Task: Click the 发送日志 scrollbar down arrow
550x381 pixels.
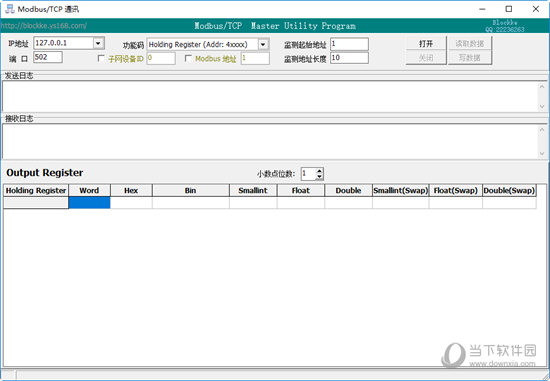Action: pos(542,107)
